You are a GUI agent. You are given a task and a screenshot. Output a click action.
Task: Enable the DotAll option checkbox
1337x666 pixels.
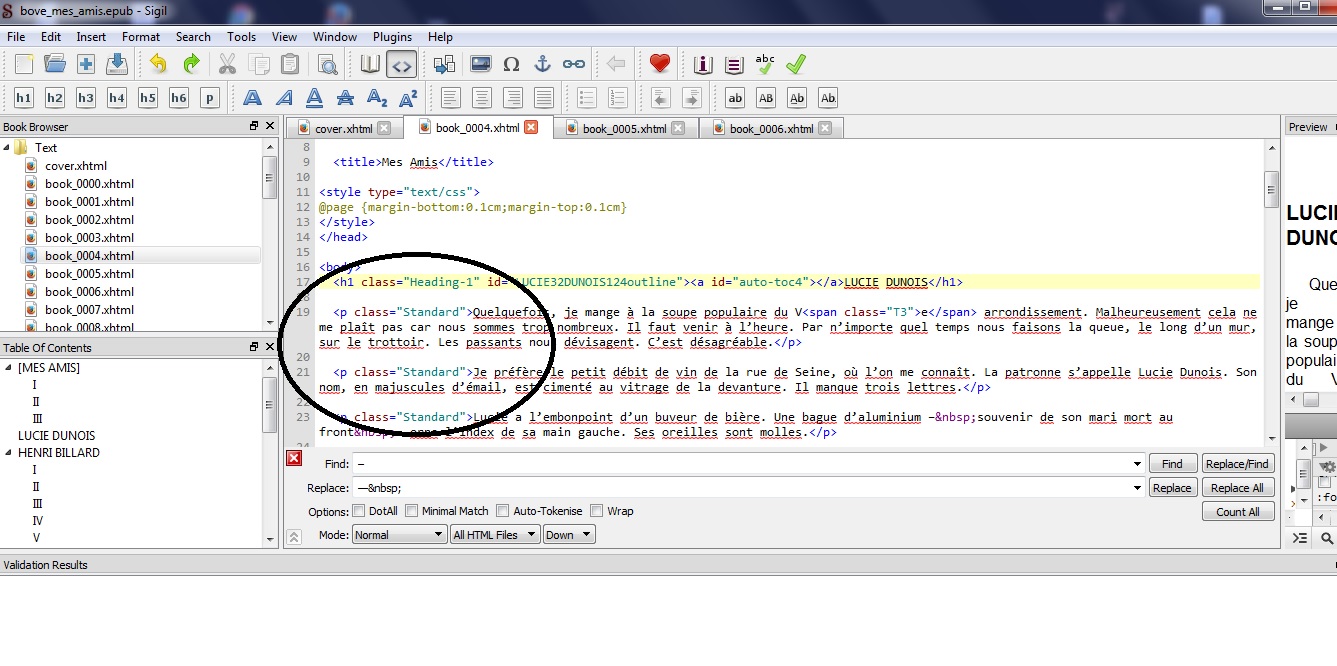[358, 511]
